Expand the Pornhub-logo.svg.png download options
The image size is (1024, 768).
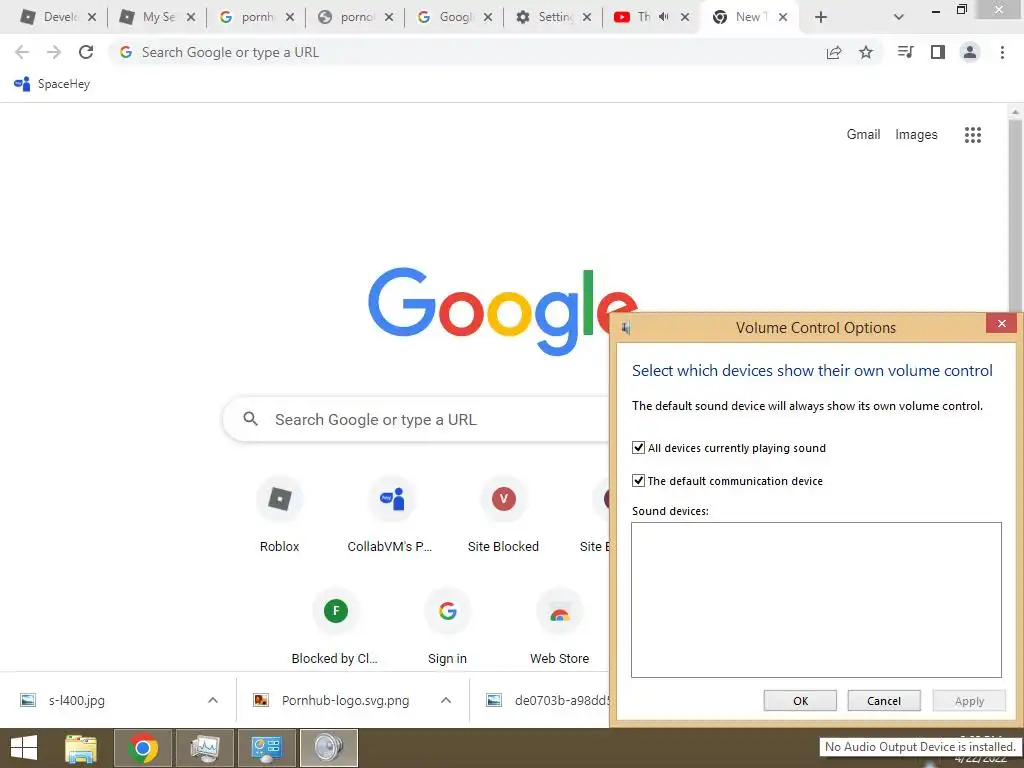click(x=446, y=700)
